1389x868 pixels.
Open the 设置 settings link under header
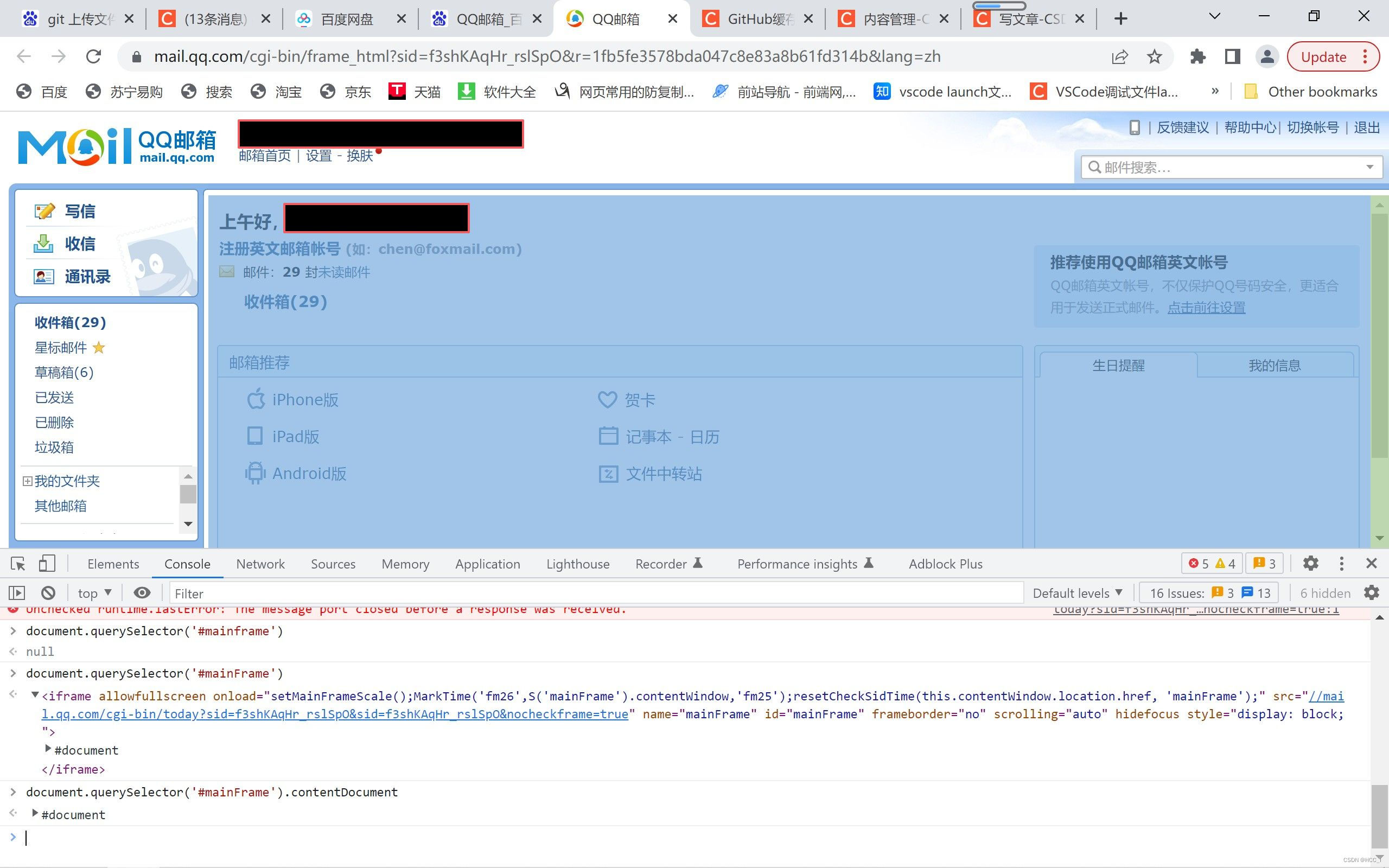pos(318,156)
